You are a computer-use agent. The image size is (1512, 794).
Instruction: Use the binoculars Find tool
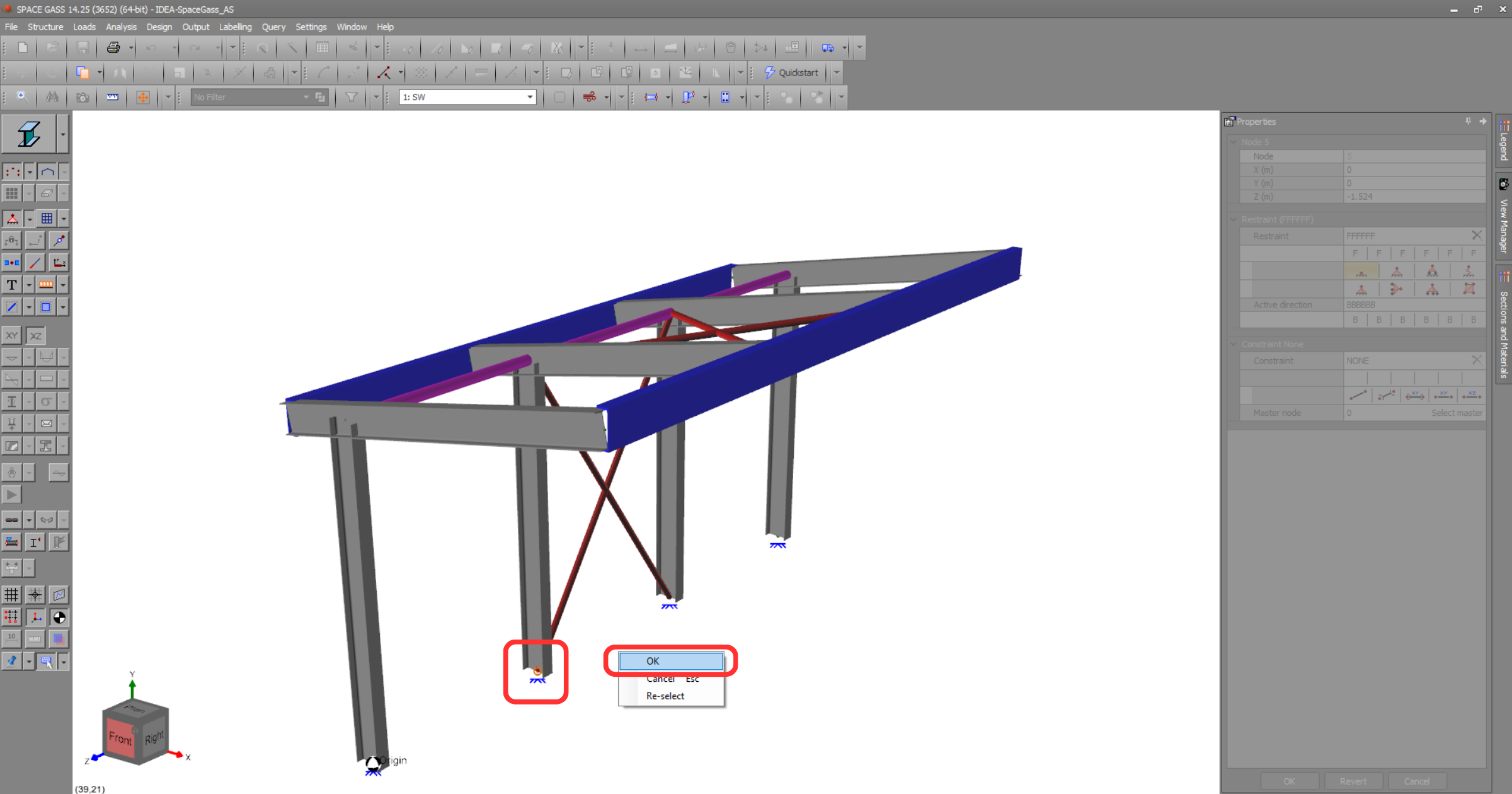[52, 97]
